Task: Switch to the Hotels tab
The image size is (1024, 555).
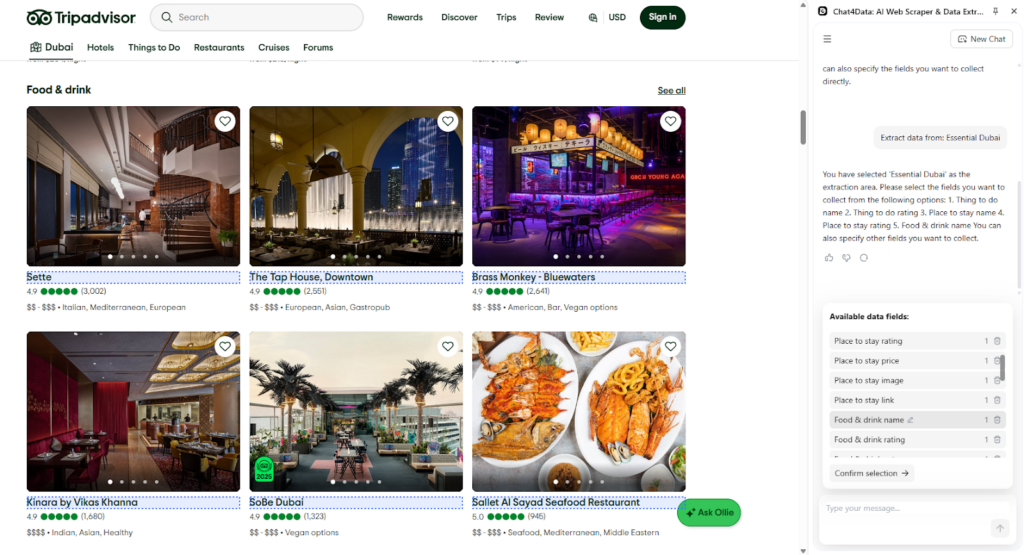Action: (x=101, y=48)
